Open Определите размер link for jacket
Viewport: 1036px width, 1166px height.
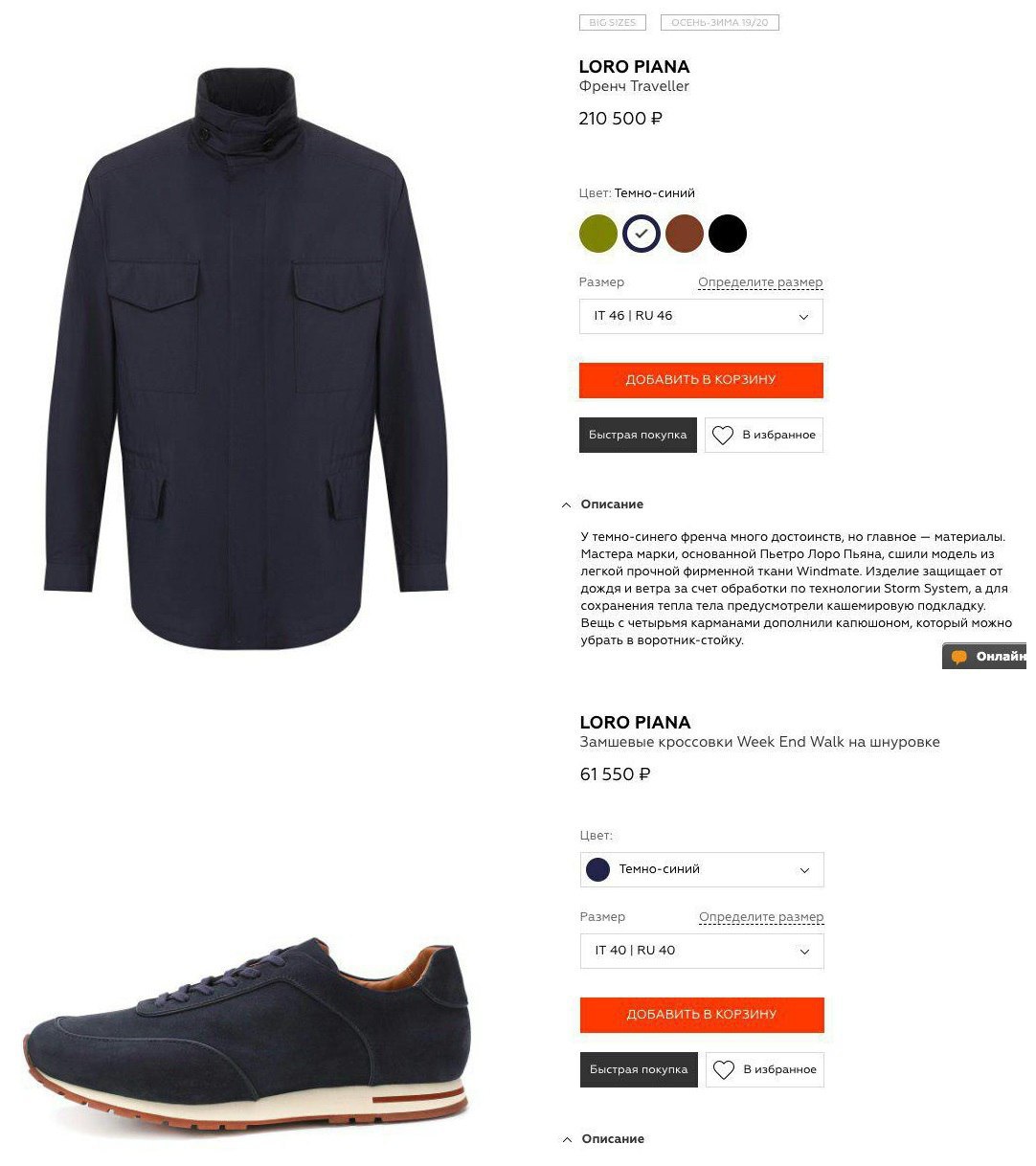click(x=760, y=283)
